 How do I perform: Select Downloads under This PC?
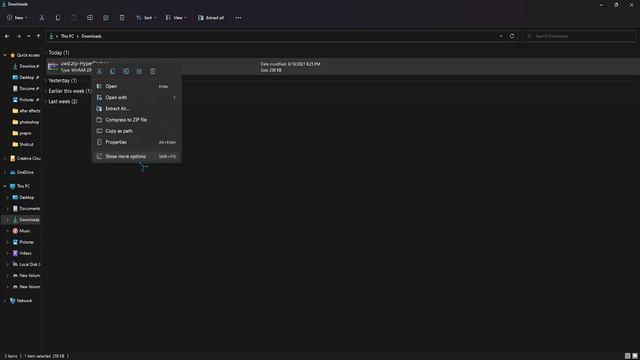coord(26,220)
